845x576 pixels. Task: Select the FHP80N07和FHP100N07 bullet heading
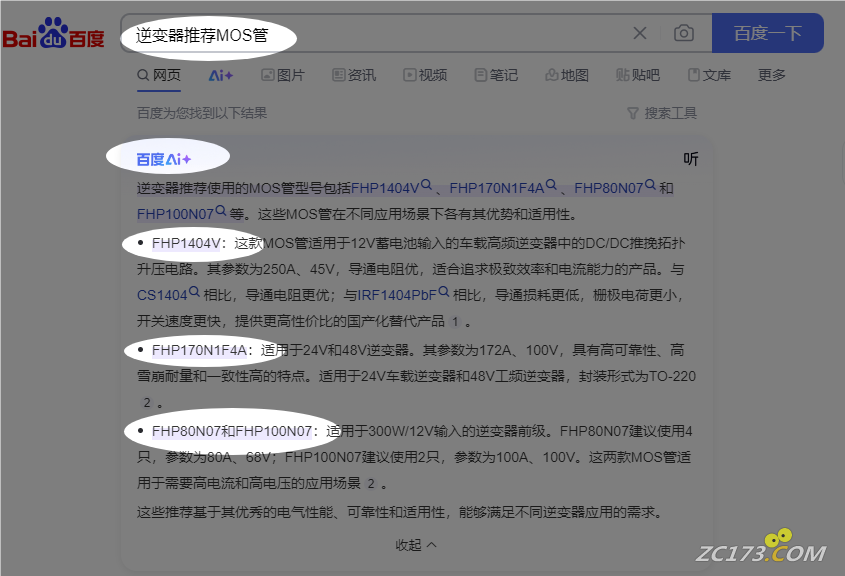click(232, 431)
